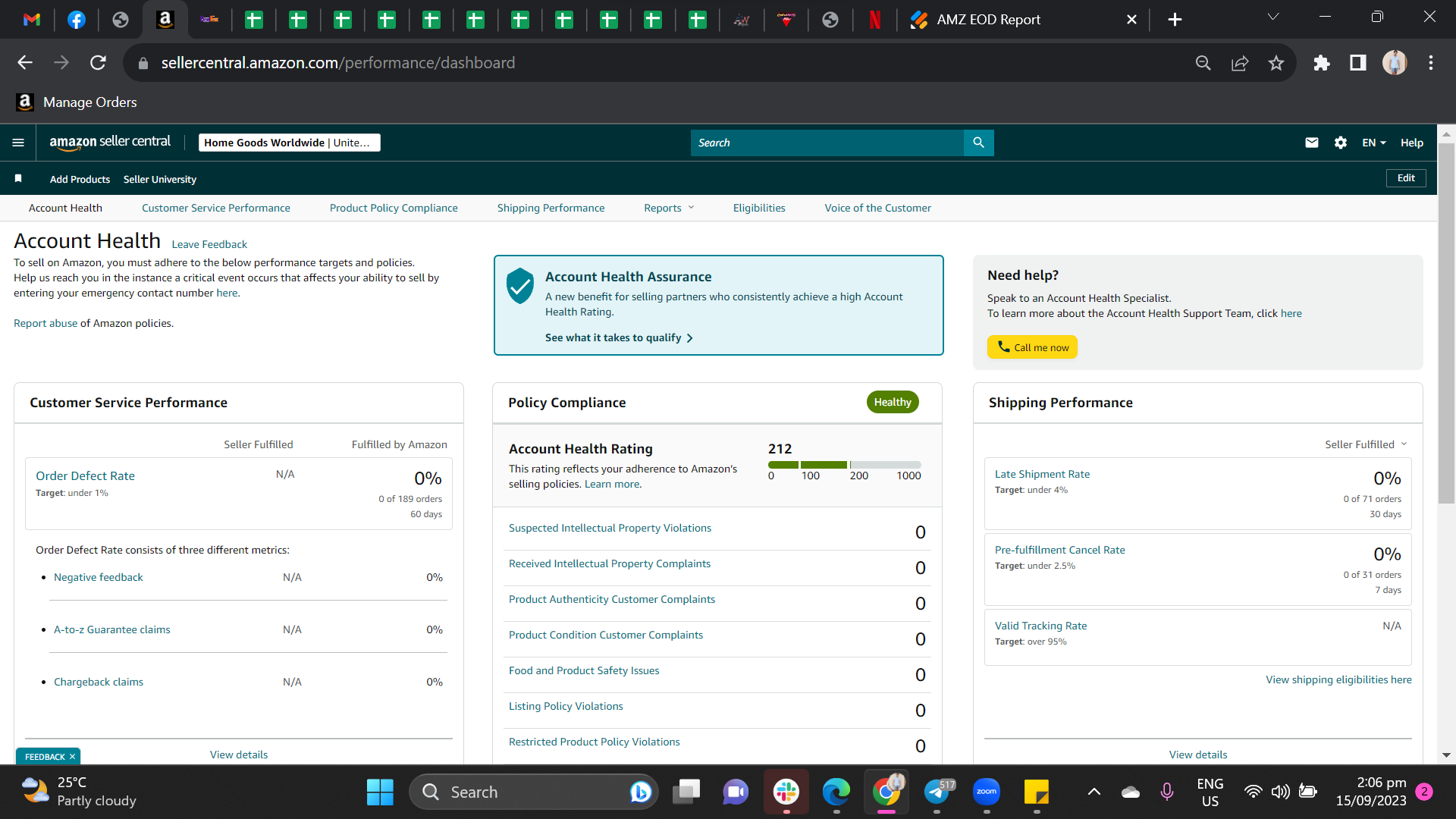Click the Account Health Rating progress bar
The width and height of the screenshot is (1456, 819).
click(x=844, y=465)
